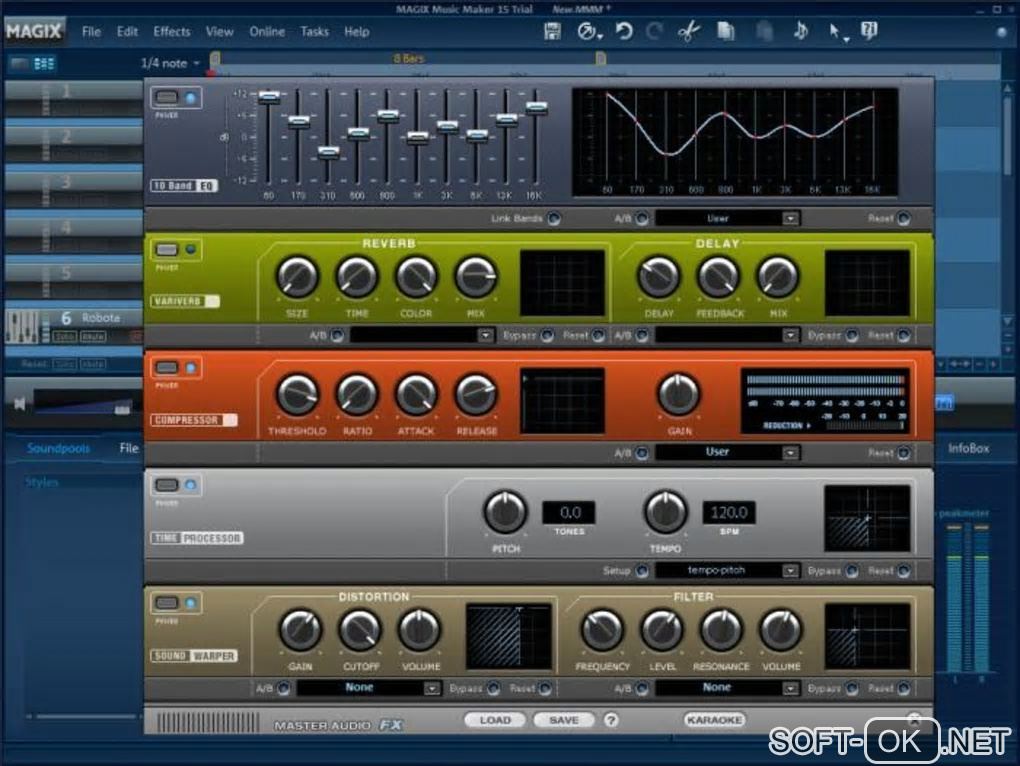This screenshot has width=1020, height=766.
Task: Open the Edit menu
Action: pos(127,31)
